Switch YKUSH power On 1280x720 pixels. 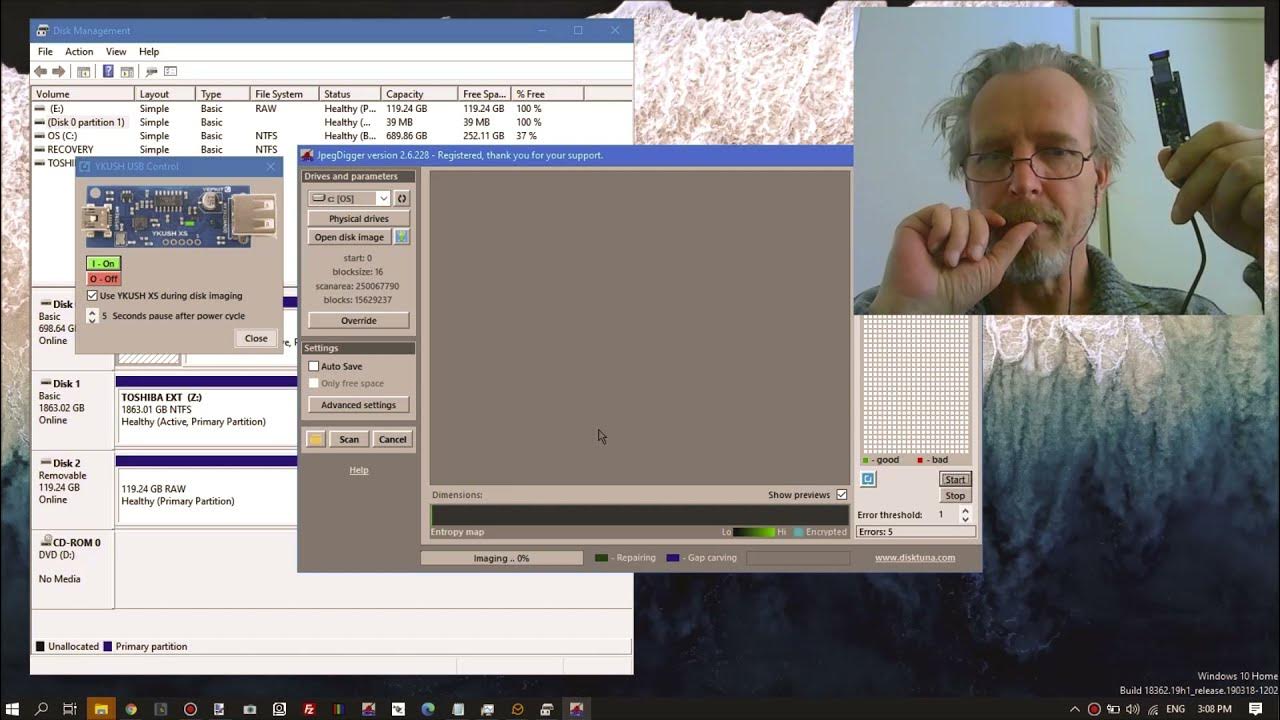tap(103, 264)
